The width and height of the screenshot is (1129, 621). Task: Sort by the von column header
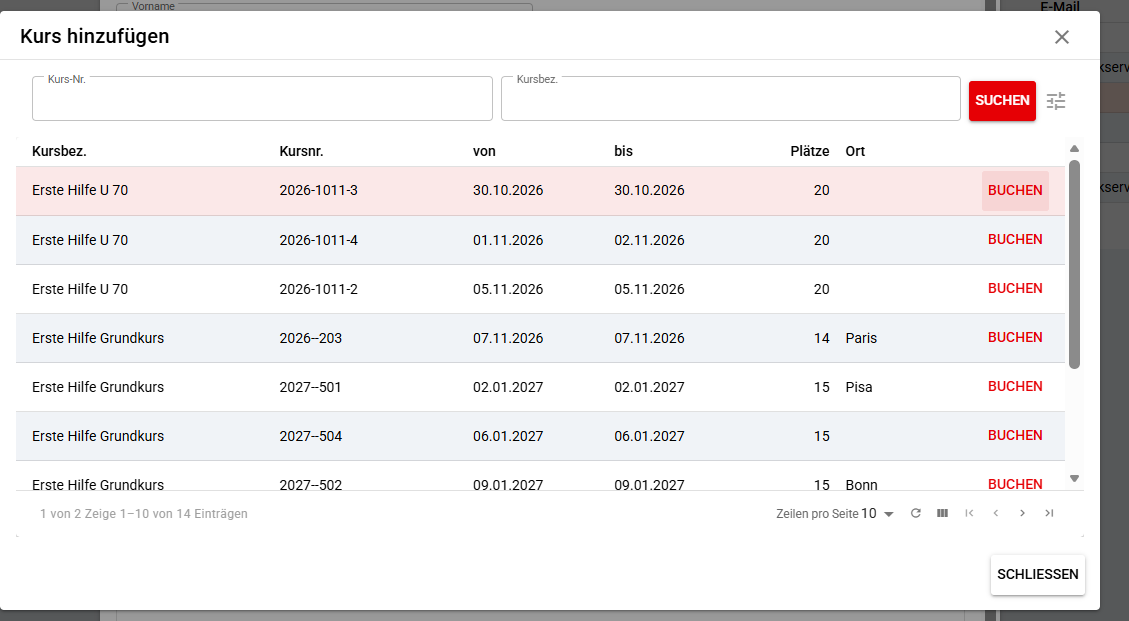(x=484, y=151)
